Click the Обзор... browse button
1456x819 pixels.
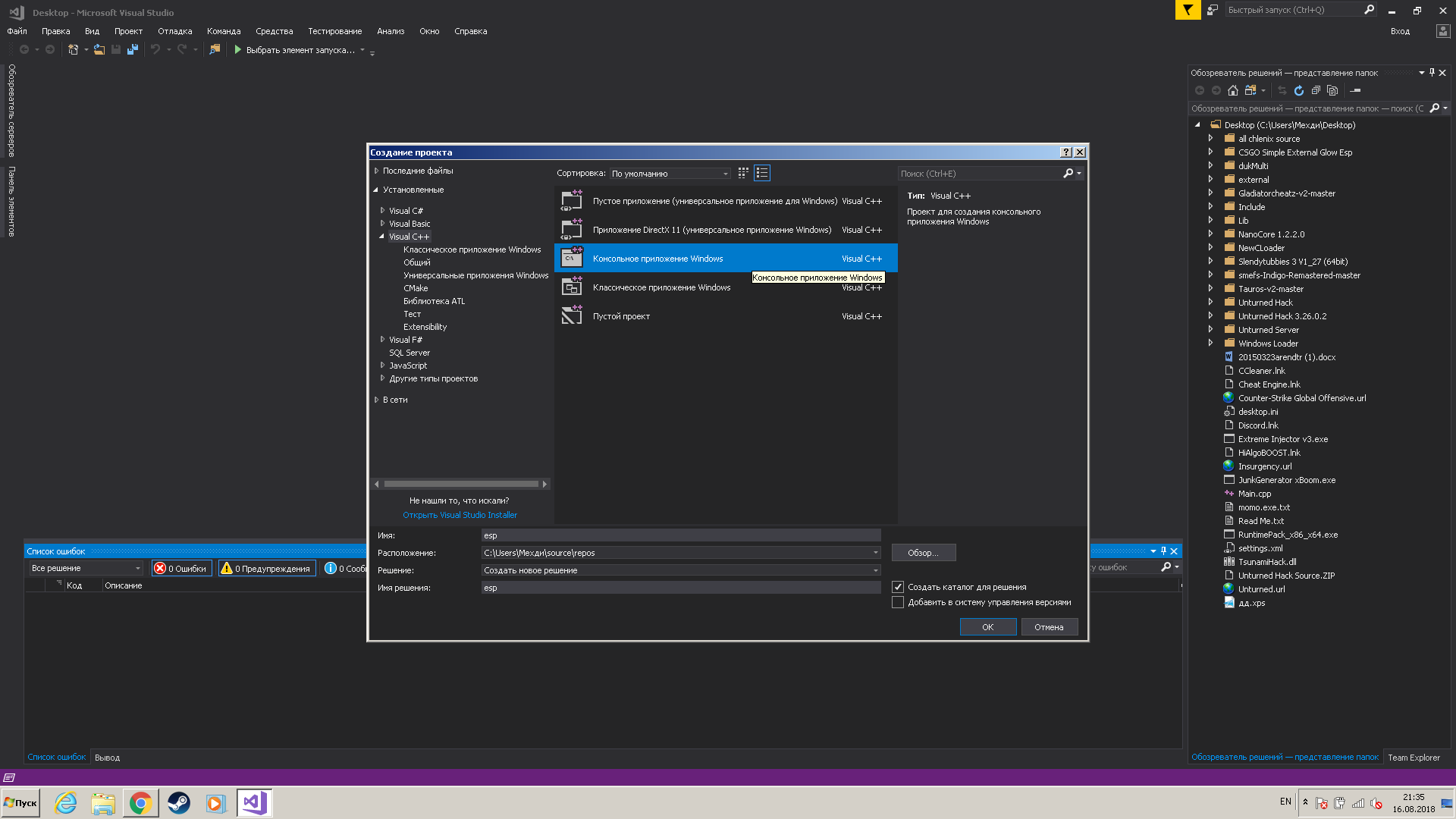(923, 553)
